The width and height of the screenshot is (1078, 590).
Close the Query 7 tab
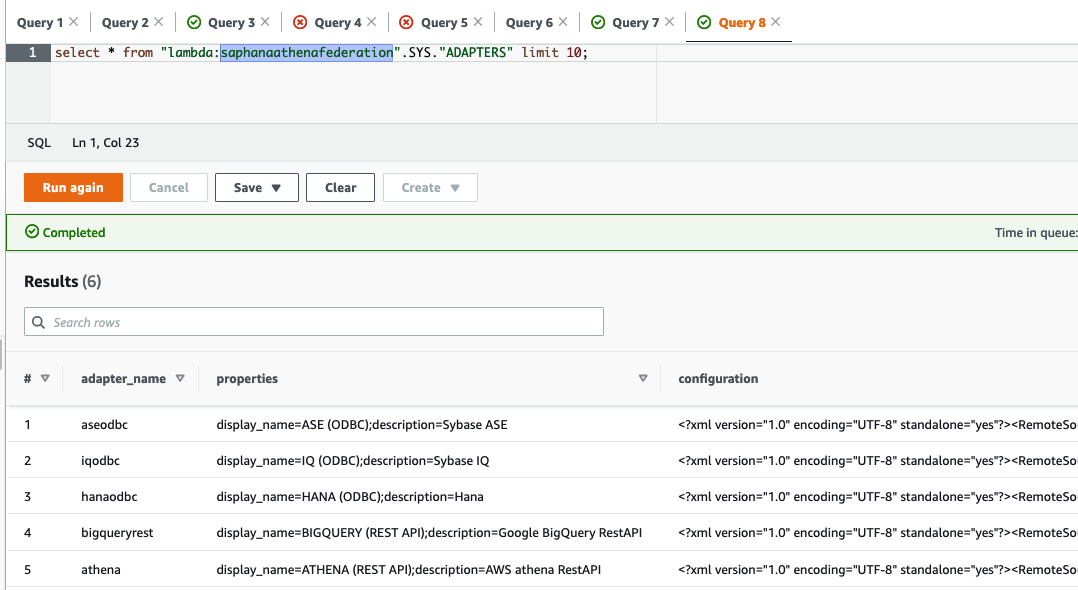(669, 22)
